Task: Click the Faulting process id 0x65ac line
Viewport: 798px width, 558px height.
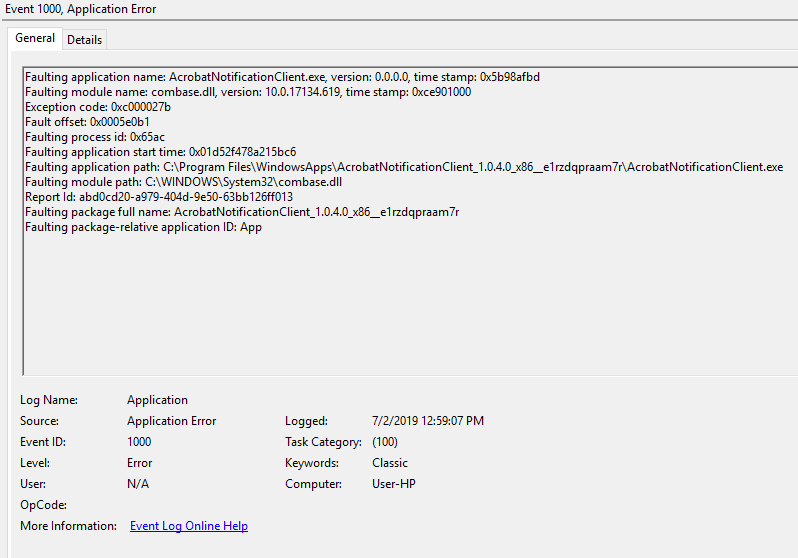Action: point(95,137)
